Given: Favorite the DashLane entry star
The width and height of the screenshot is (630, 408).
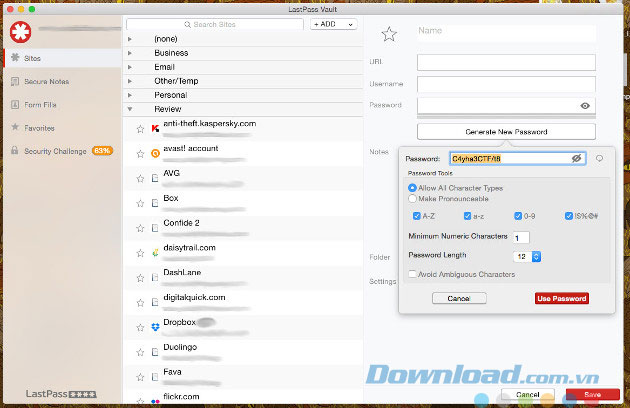Looking at the screenshot, I should [x=140, y=278].
